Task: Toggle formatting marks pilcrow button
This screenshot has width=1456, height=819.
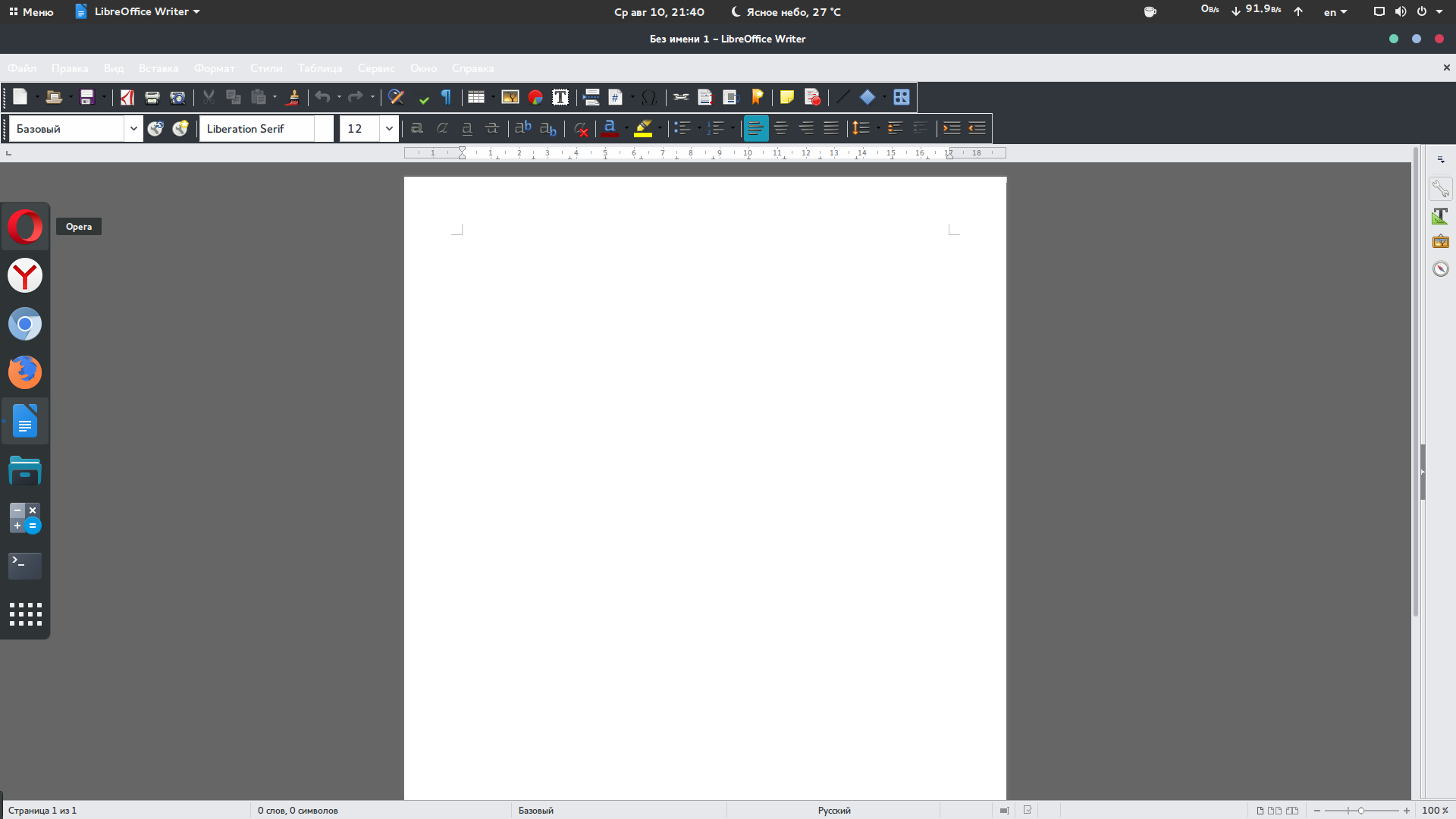Action: tap(447, 97)
